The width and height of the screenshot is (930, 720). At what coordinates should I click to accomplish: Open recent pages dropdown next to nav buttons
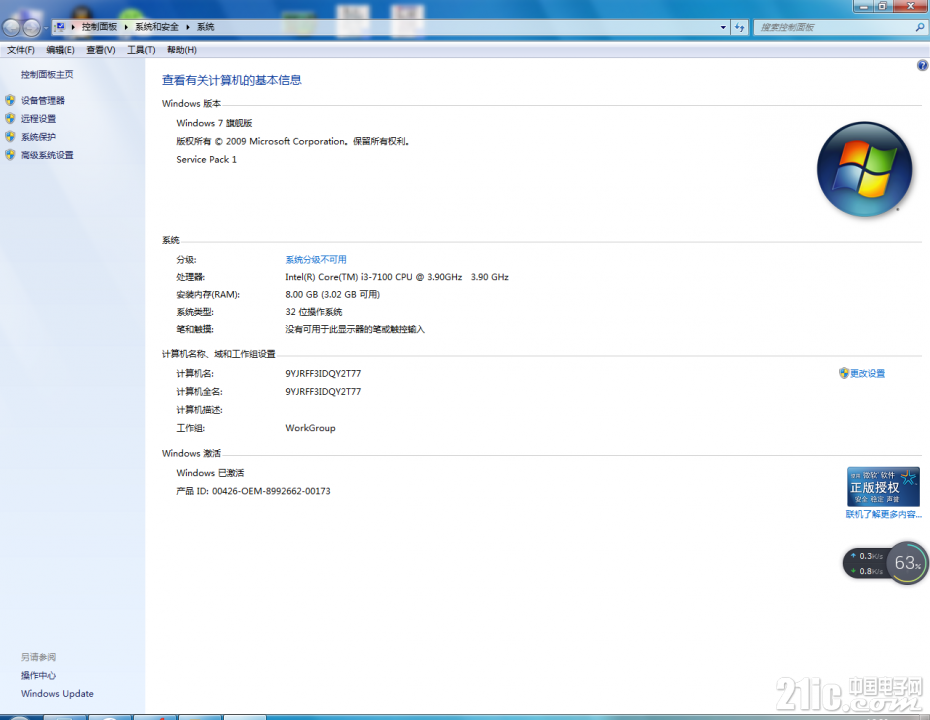[46, 28]
